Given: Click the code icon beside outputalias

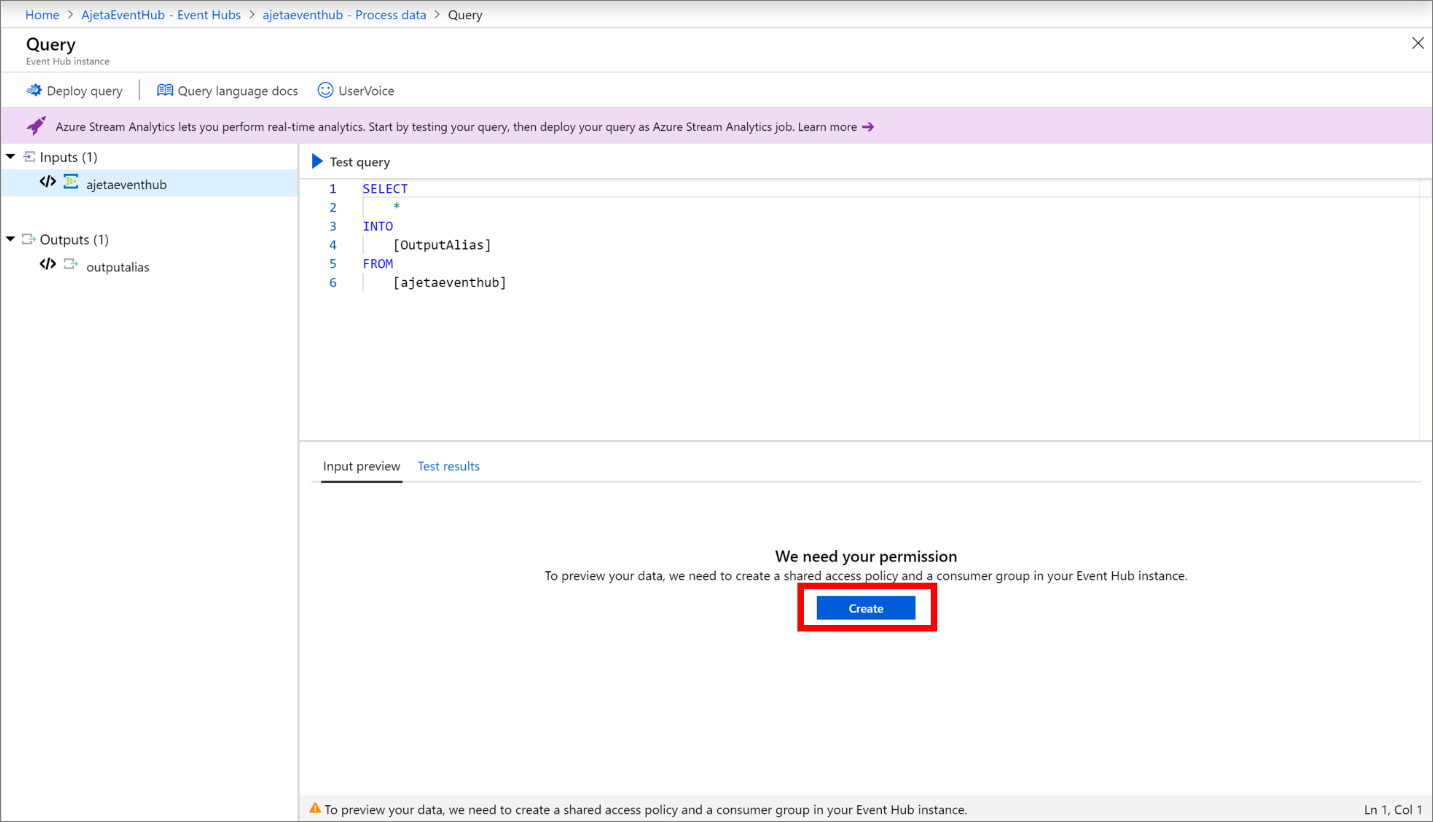Looking at the screenshot, I should [x=48, y=265].
